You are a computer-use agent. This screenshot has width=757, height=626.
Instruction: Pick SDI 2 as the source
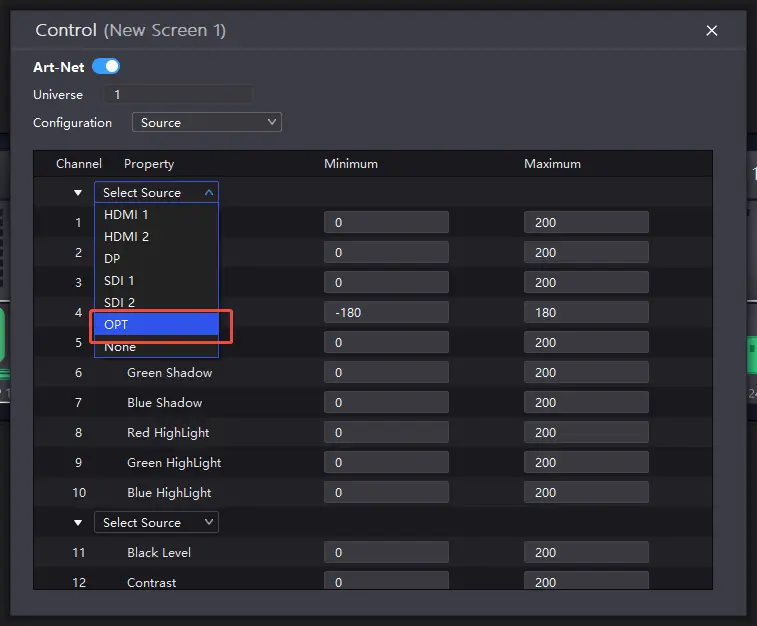(x=120, y=303)
